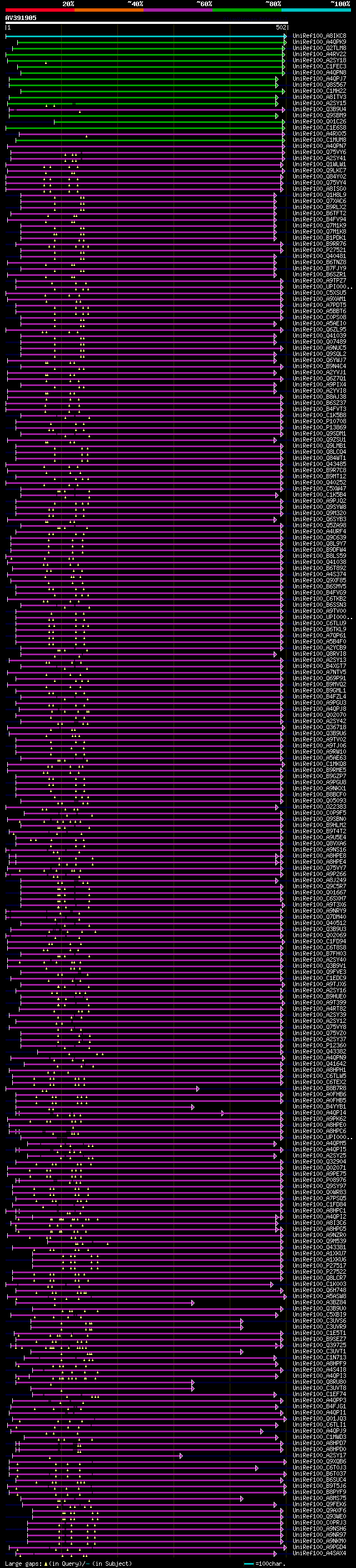This screenshot has width=356, height=1568.
Task: Open the UniRef100_A4QPN8 entry
Action: pyautogui.click(x=319, y=72)
